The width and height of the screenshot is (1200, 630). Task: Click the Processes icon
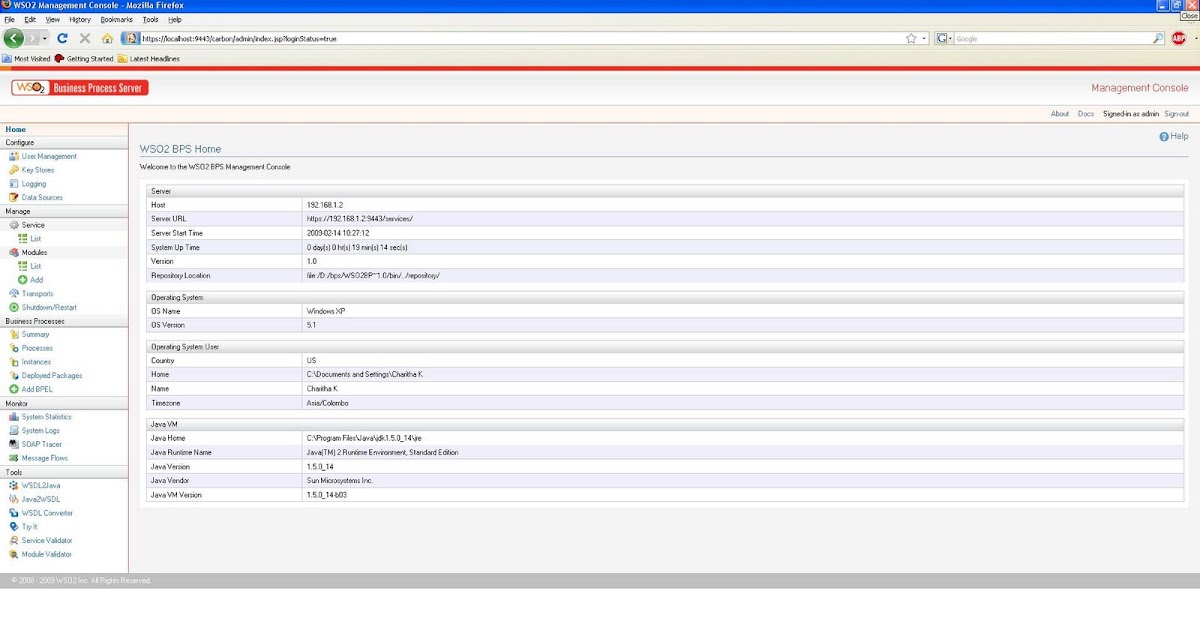click(x=13, y=348)
